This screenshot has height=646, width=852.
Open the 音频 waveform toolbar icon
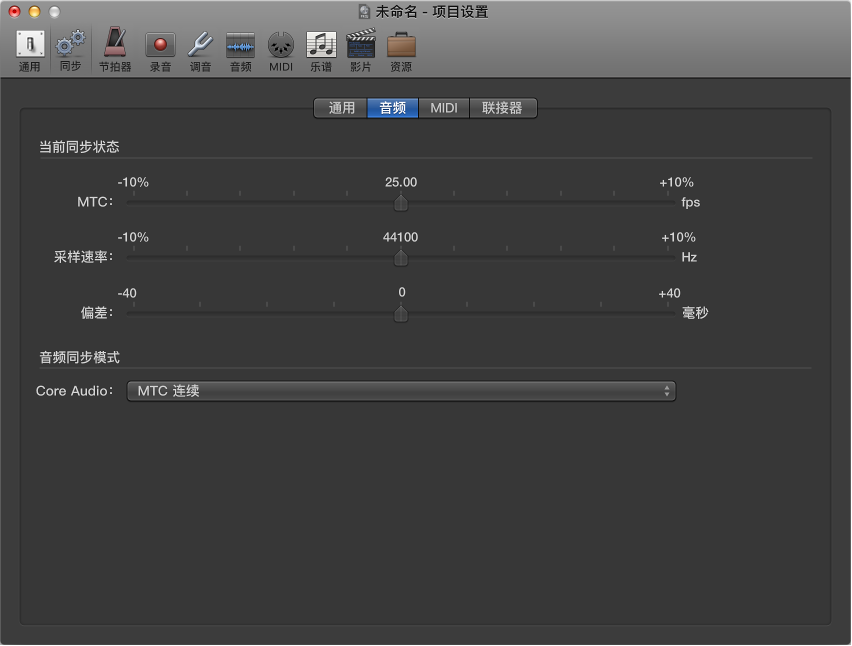241,51
